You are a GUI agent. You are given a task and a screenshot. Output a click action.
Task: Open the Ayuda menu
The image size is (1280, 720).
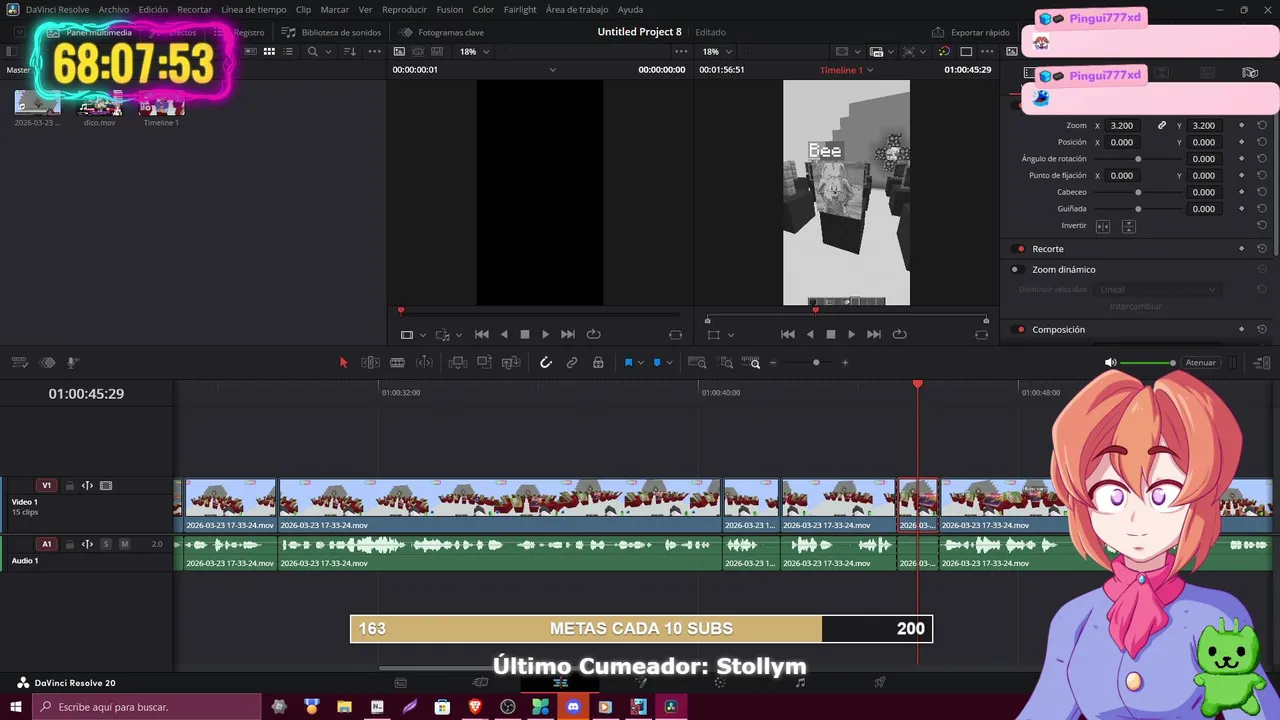coord(630,9)
